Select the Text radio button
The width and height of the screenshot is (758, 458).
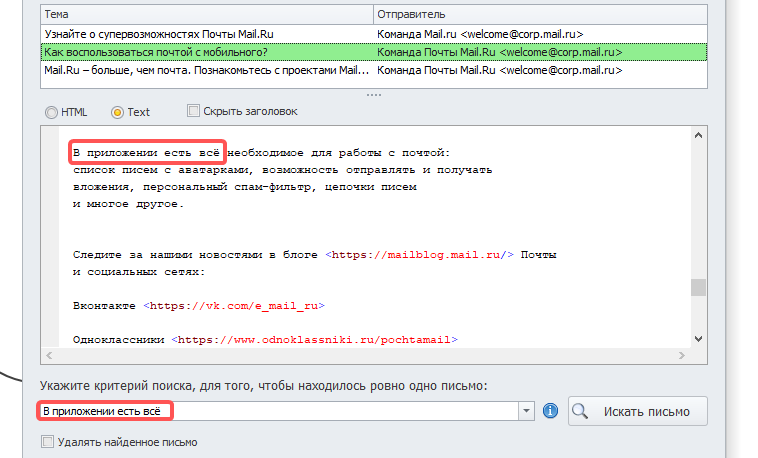click(x=117, y=112)
